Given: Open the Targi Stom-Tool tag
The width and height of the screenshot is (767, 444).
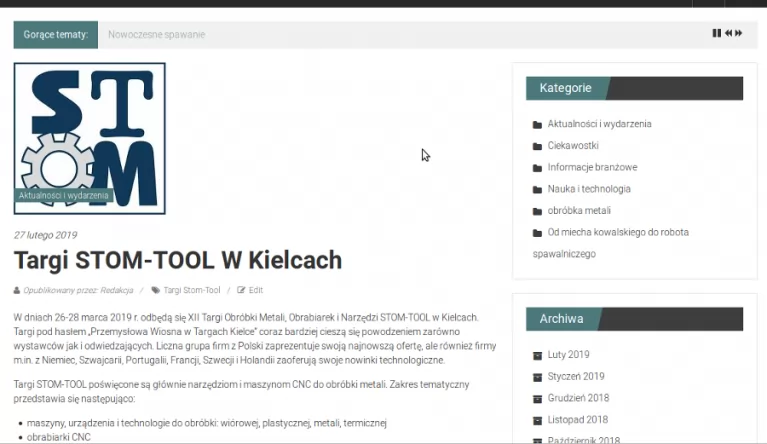Looking at the screenshot, I should [192, 290].
